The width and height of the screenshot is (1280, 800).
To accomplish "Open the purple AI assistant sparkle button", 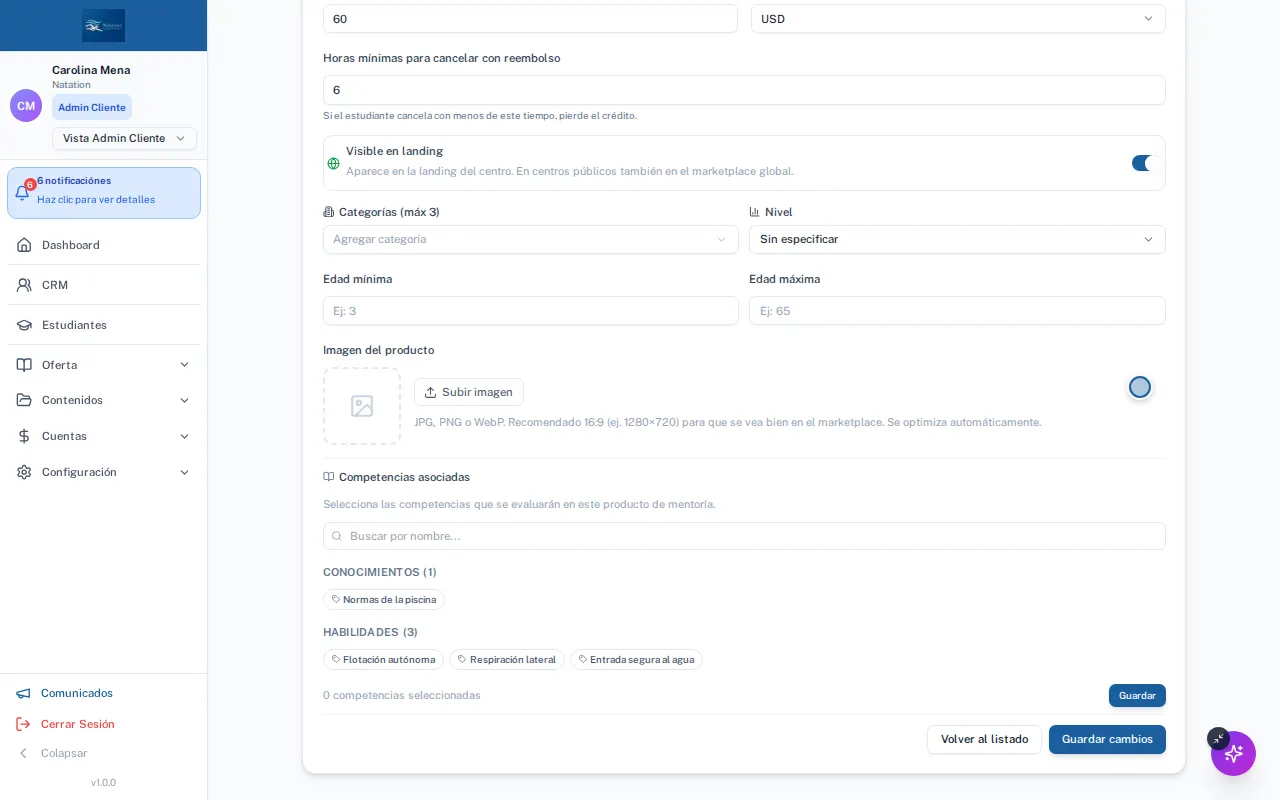I will 1233,753.
